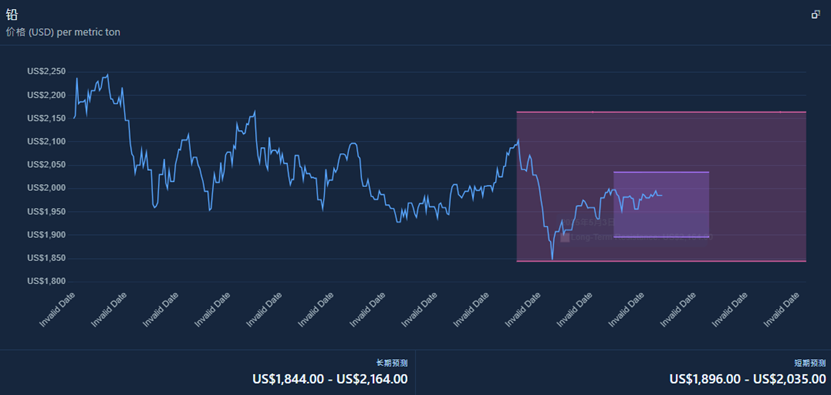Select short-term range US$1,896.00 - US$2,035.00
The image size is (831, 395).
(748, 379)
